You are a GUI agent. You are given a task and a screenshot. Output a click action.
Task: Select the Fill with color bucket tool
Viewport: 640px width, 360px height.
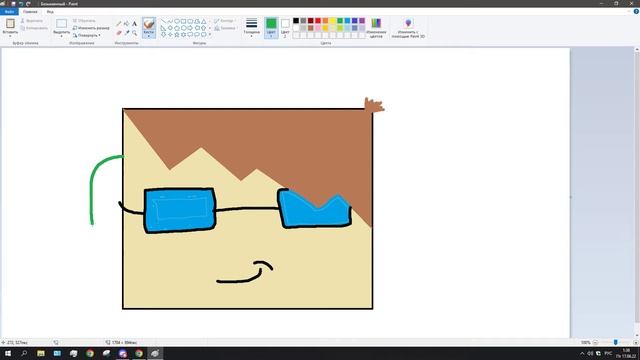click(x=127, y=24)
